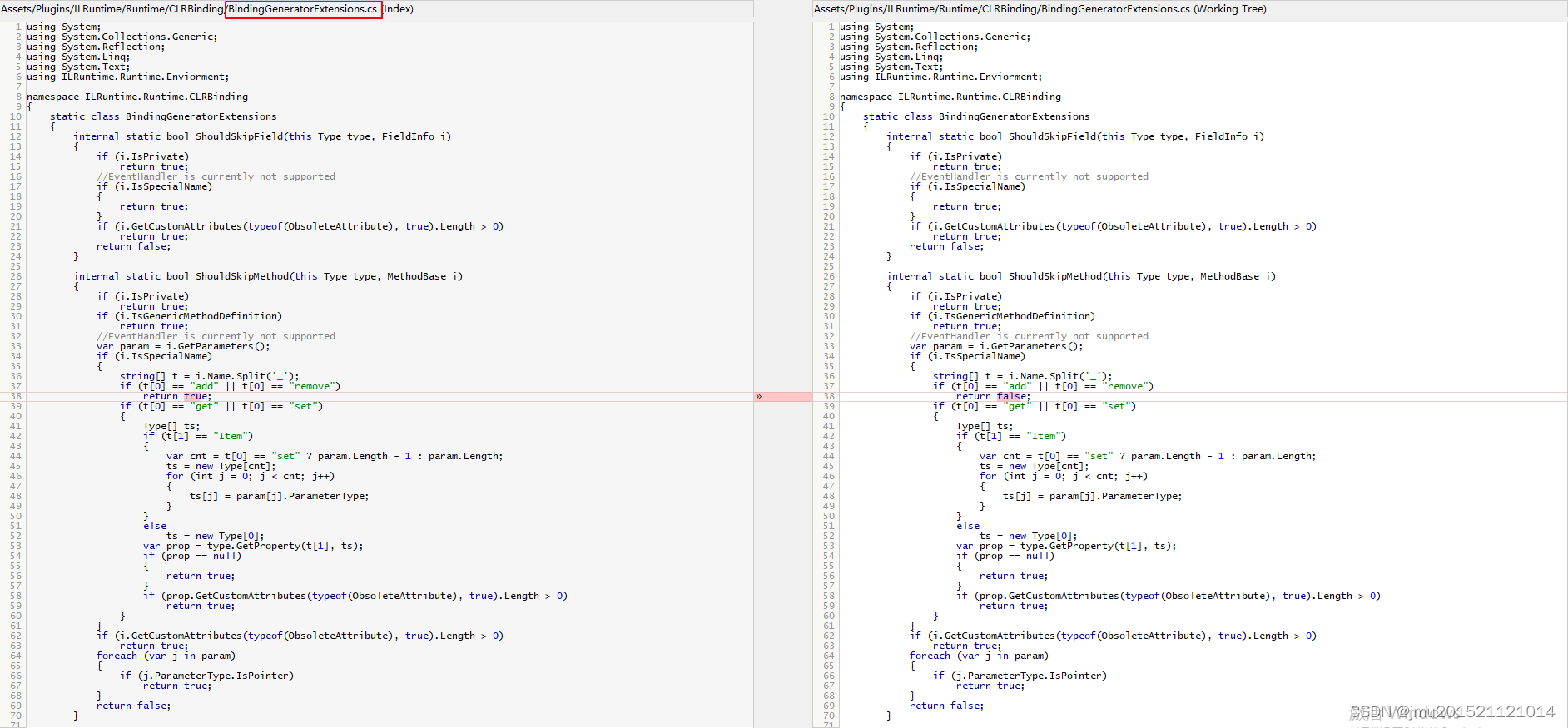Click line number 1 in left pane gutter
The image size is (1568, 728).
(18, 27)
